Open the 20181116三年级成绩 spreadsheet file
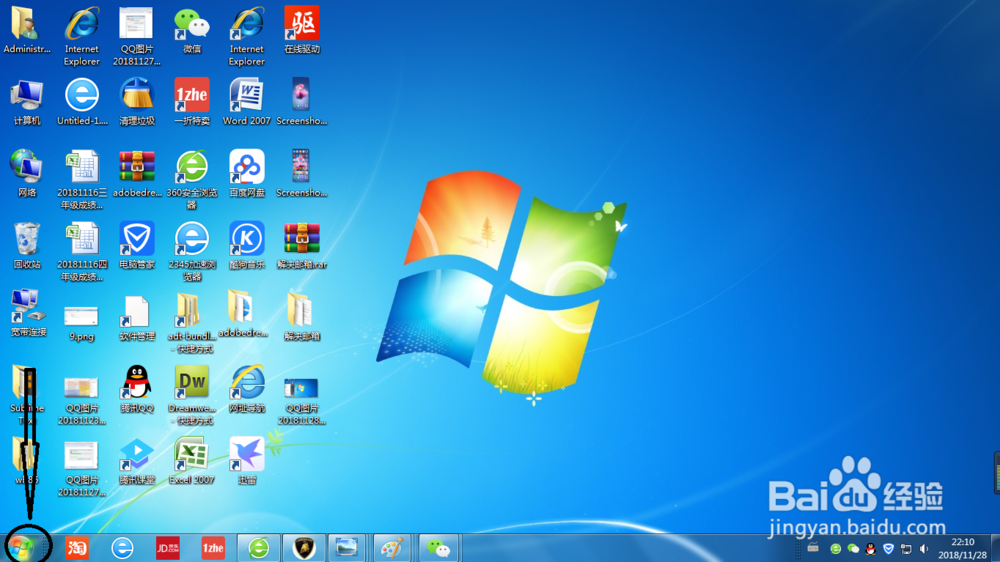This screenshot has width=1000, height=562. pos(82,180)
